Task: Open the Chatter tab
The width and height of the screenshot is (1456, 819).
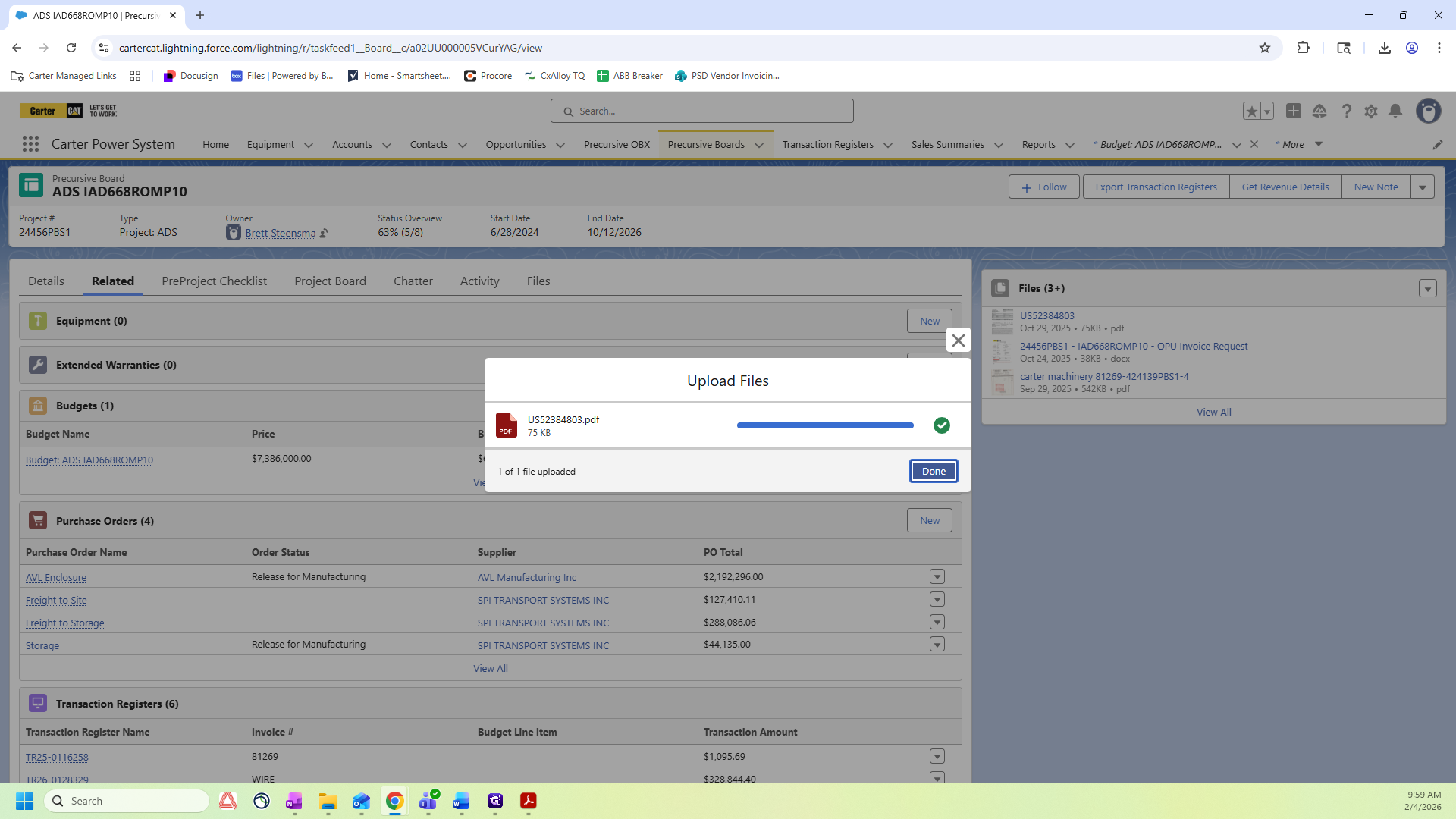Action: [413, 281]
